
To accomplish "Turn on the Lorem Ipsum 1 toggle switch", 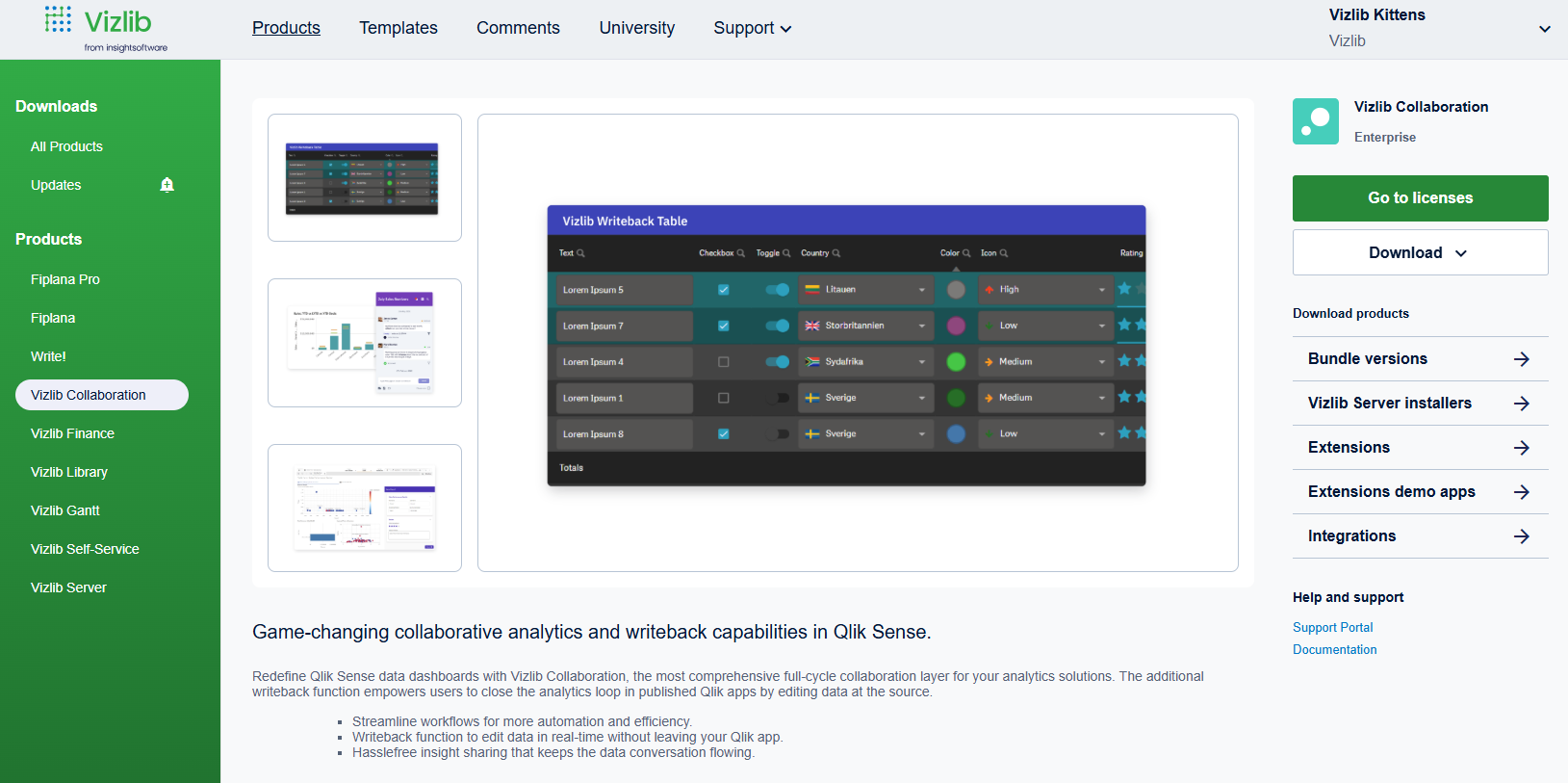I will click(x=778, y=398).
